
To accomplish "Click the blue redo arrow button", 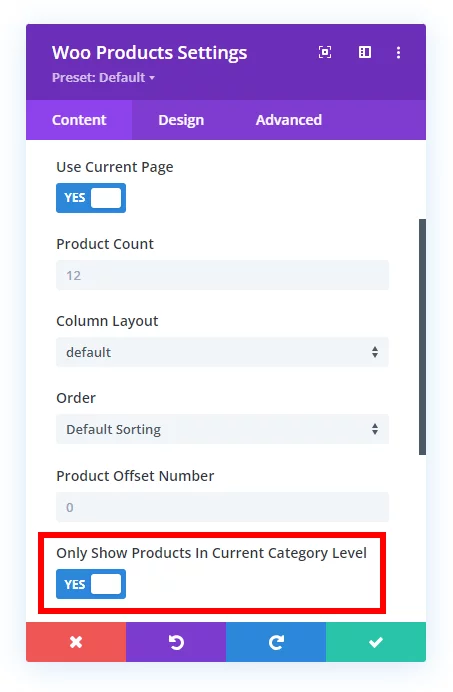I will click(x=276, y=642).
